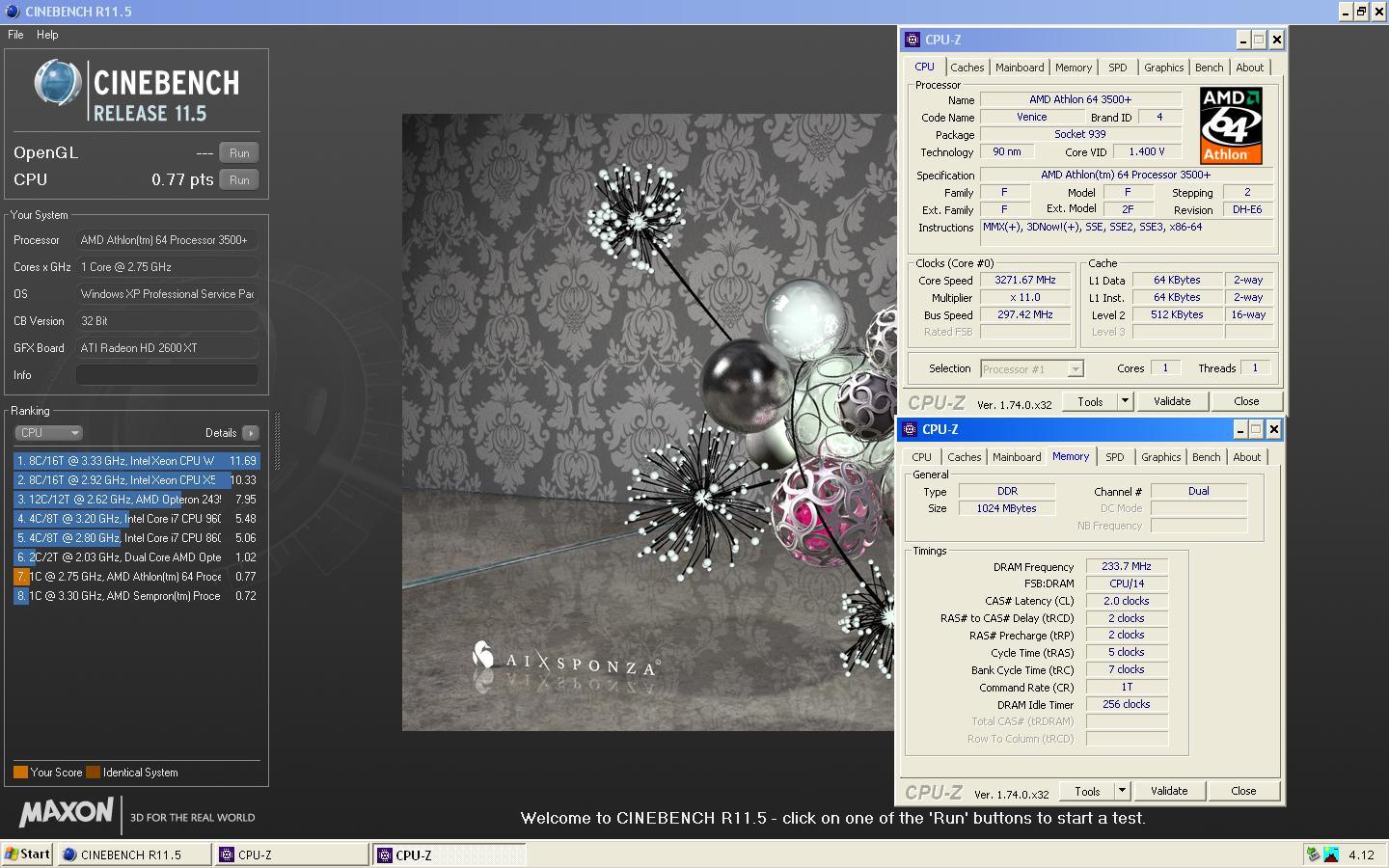The width and height of the screenshot is (1389, 868).
Task: Switch to SPD tab in upper CPU-Z
Action: (x=1118, y=68)
